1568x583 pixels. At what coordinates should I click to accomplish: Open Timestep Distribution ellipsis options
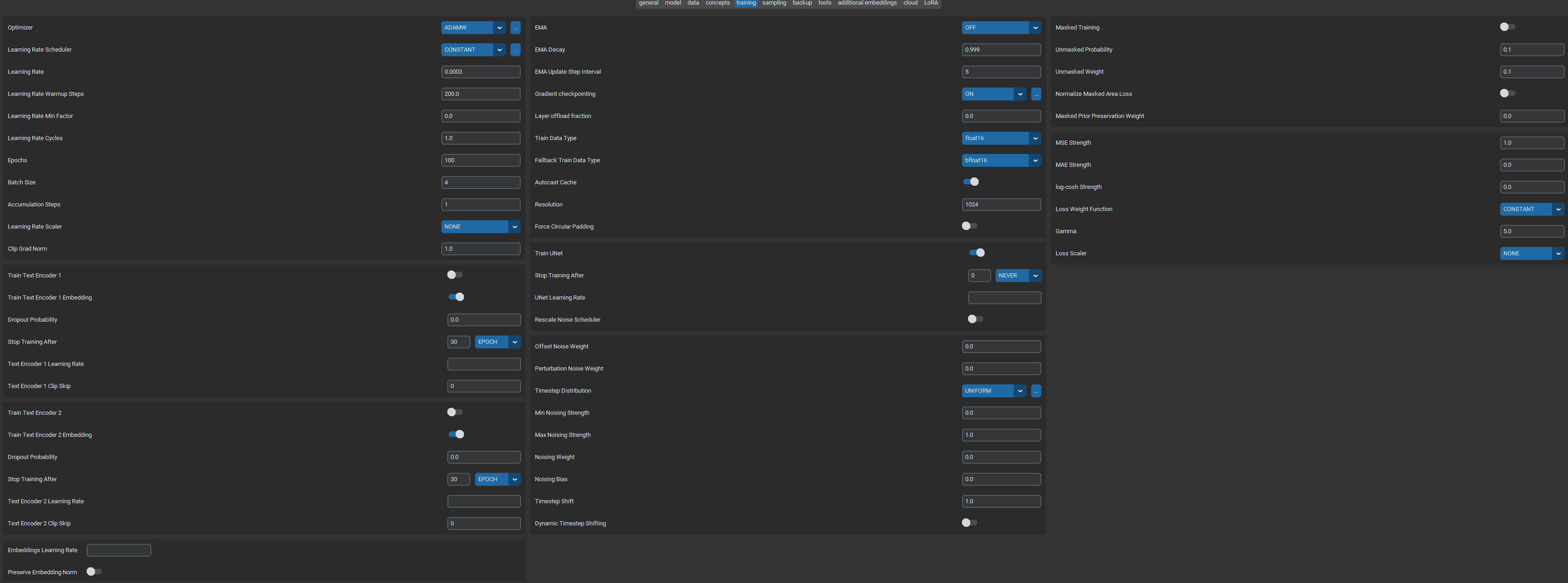[x=1036, y=391]
